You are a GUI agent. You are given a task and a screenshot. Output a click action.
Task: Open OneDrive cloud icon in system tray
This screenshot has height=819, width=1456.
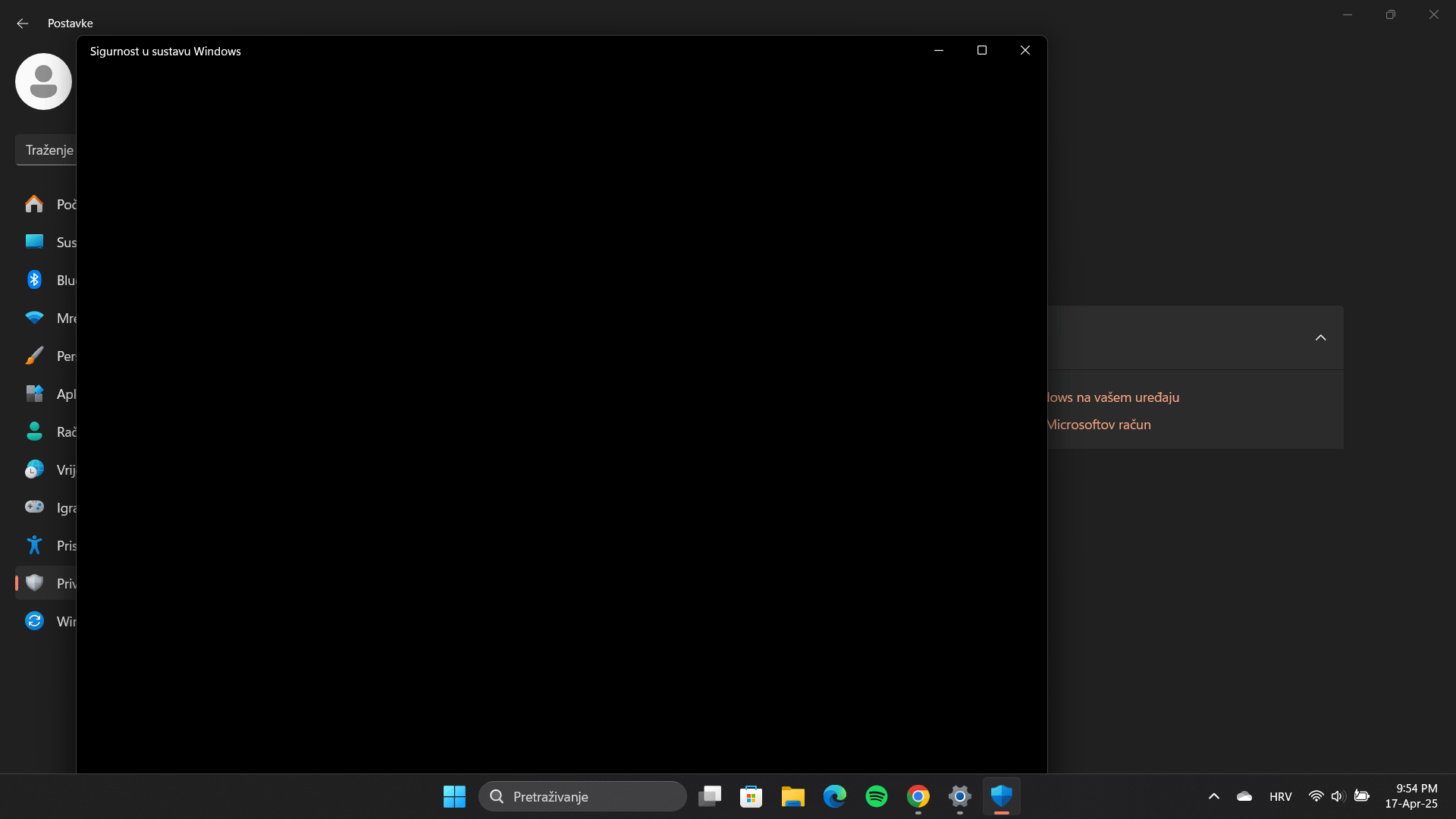click(x=1244, y=796)
